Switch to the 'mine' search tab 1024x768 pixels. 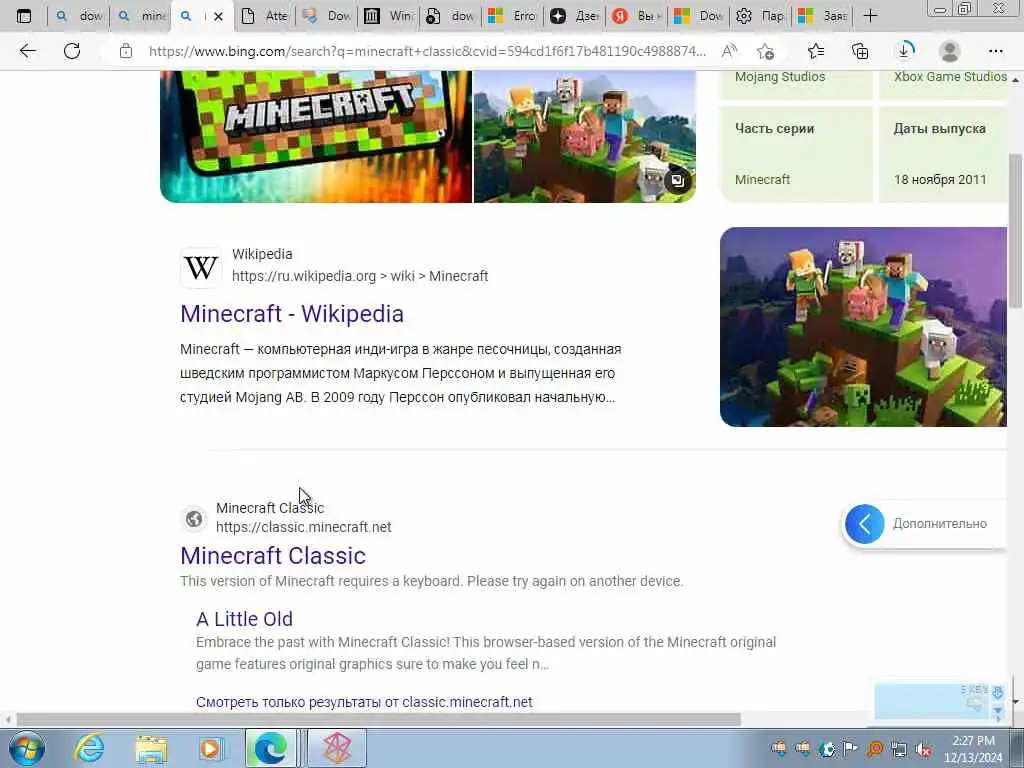pyautogui.click(x=142, y=16)
